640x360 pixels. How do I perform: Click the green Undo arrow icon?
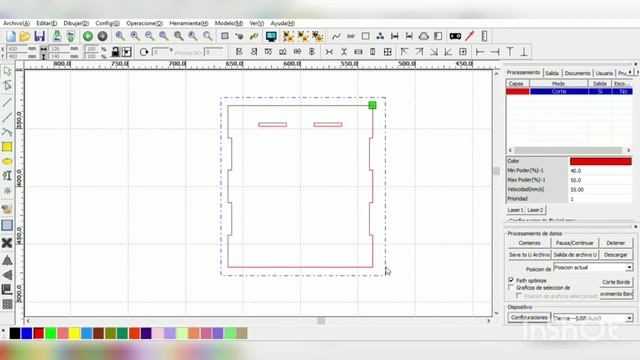pyautogui.click(x=88, y=36)
